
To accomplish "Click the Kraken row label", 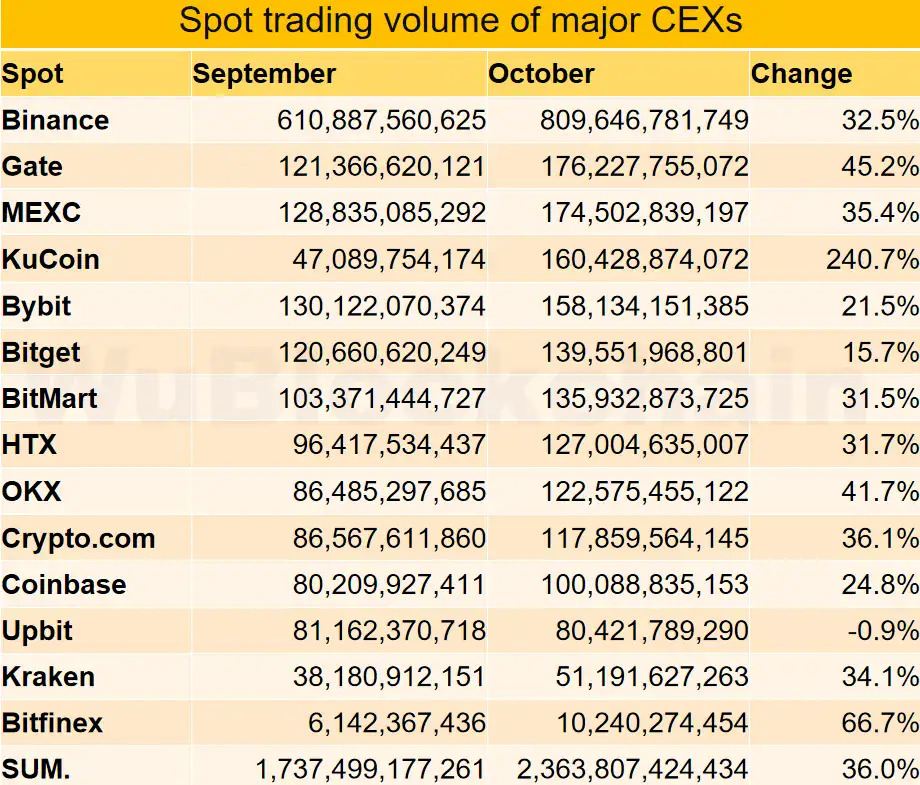I will coord(48,677).
